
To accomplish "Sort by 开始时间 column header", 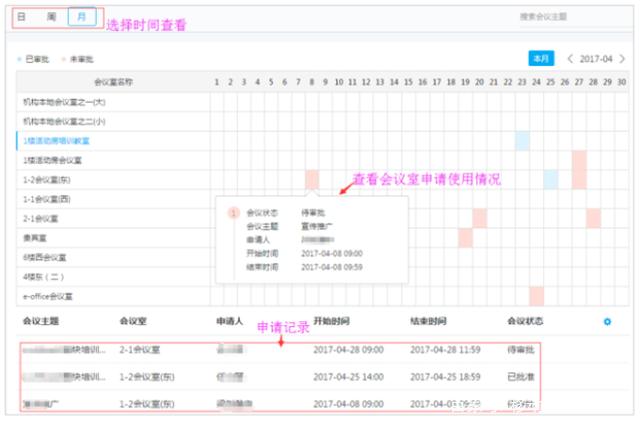I will [332, 322].
